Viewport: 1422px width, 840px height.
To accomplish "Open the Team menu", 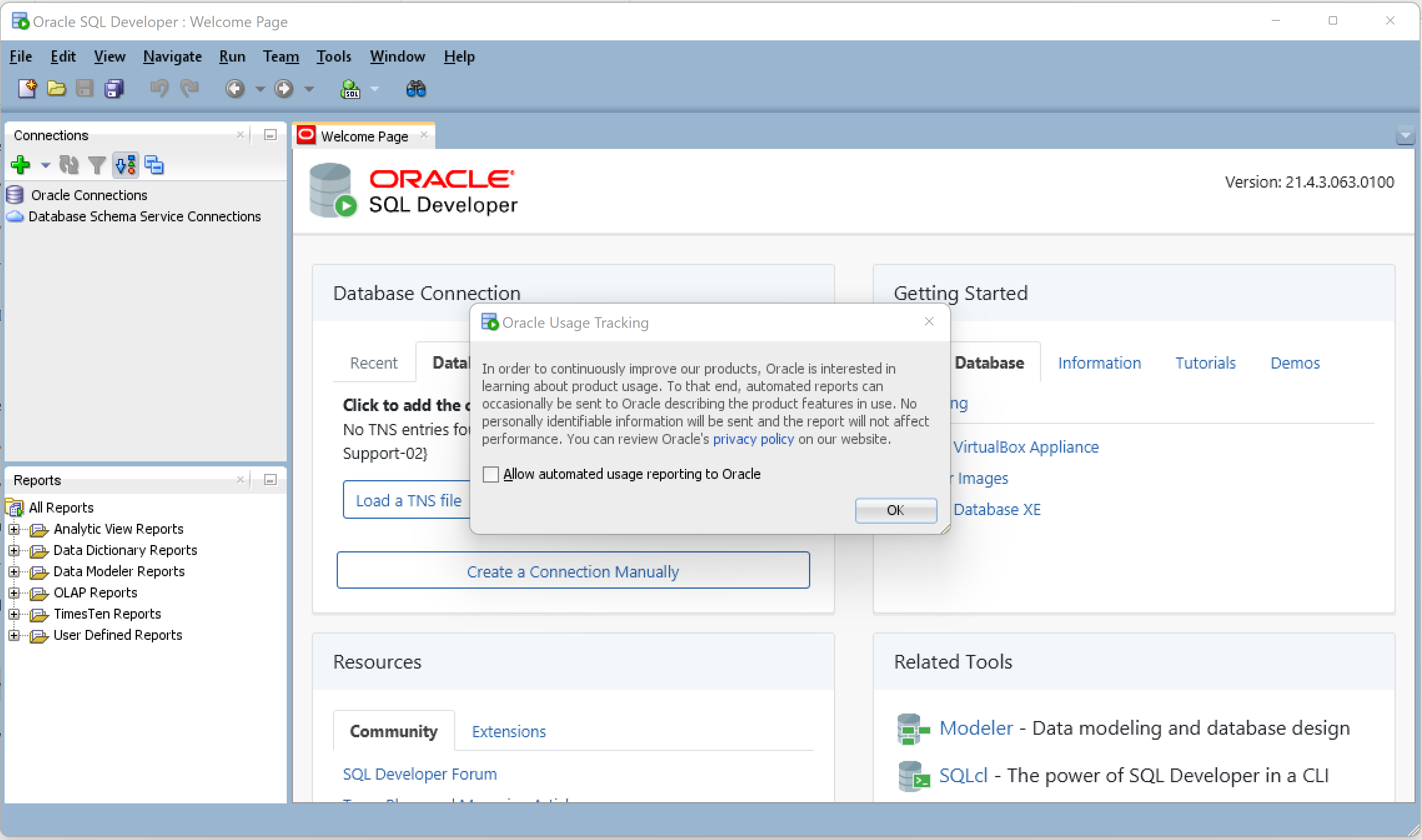I will [x=281, y=57].
